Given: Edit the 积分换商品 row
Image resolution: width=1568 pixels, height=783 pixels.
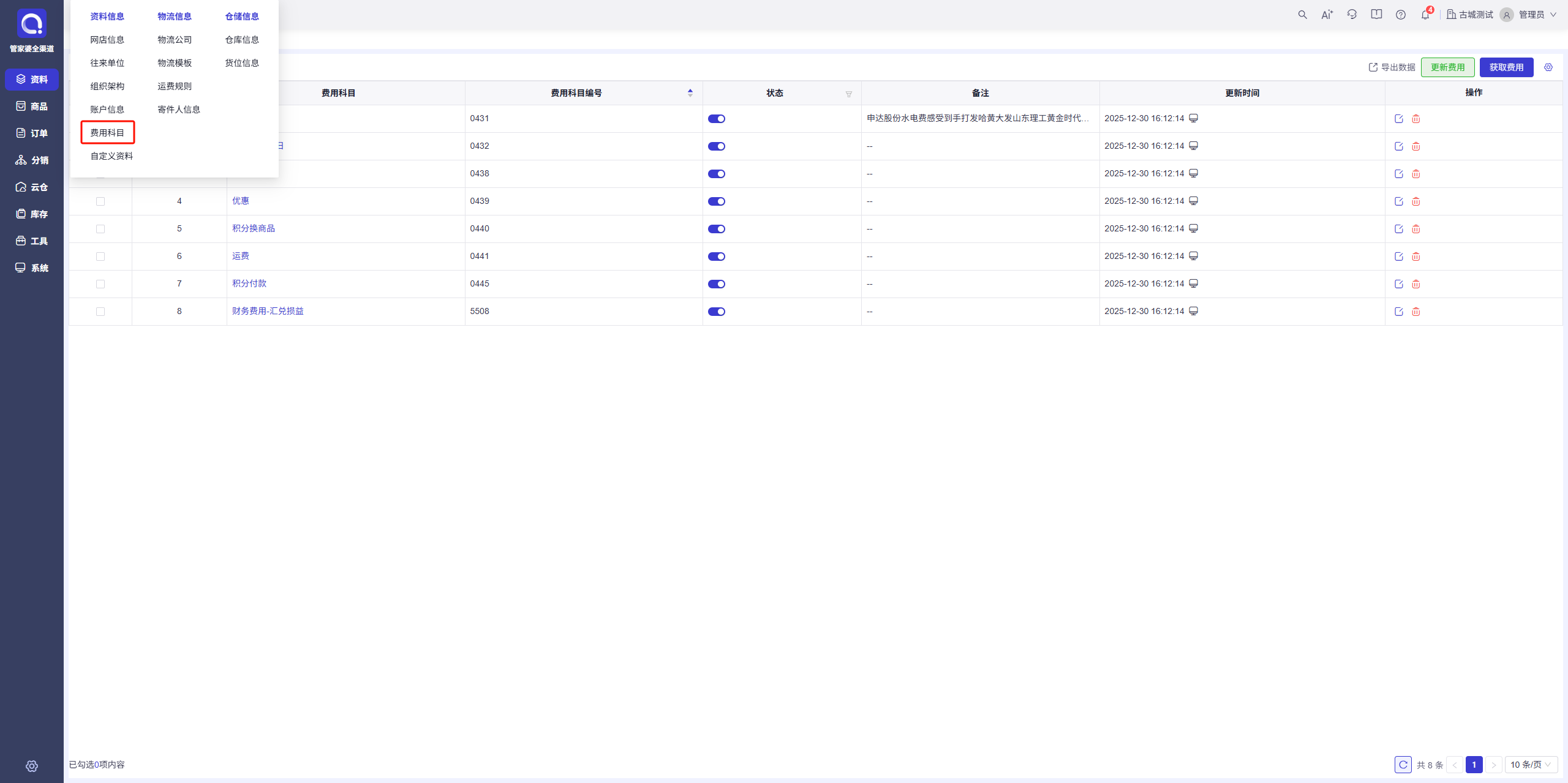Looking at the screenshot, I should (x=1399, y=229).
